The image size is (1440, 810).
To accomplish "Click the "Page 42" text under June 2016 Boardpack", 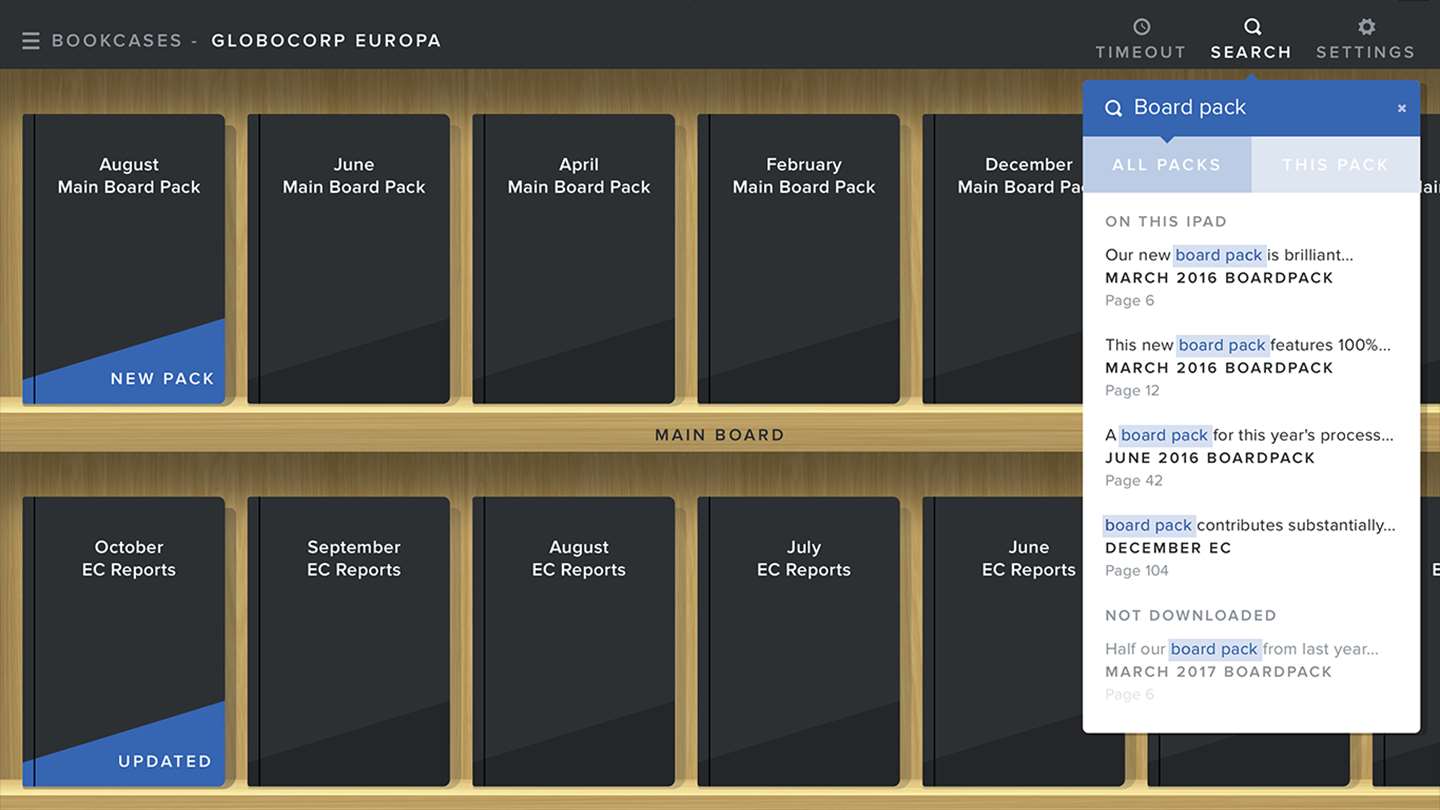I will (1134, 481).
